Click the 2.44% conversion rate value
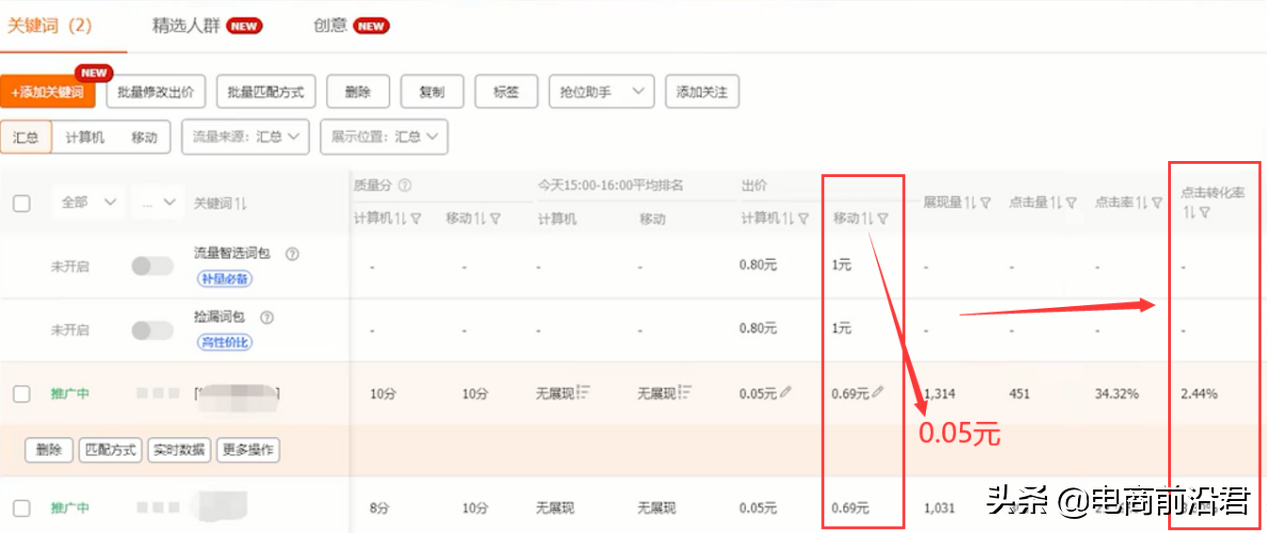 click(1198, 394)
